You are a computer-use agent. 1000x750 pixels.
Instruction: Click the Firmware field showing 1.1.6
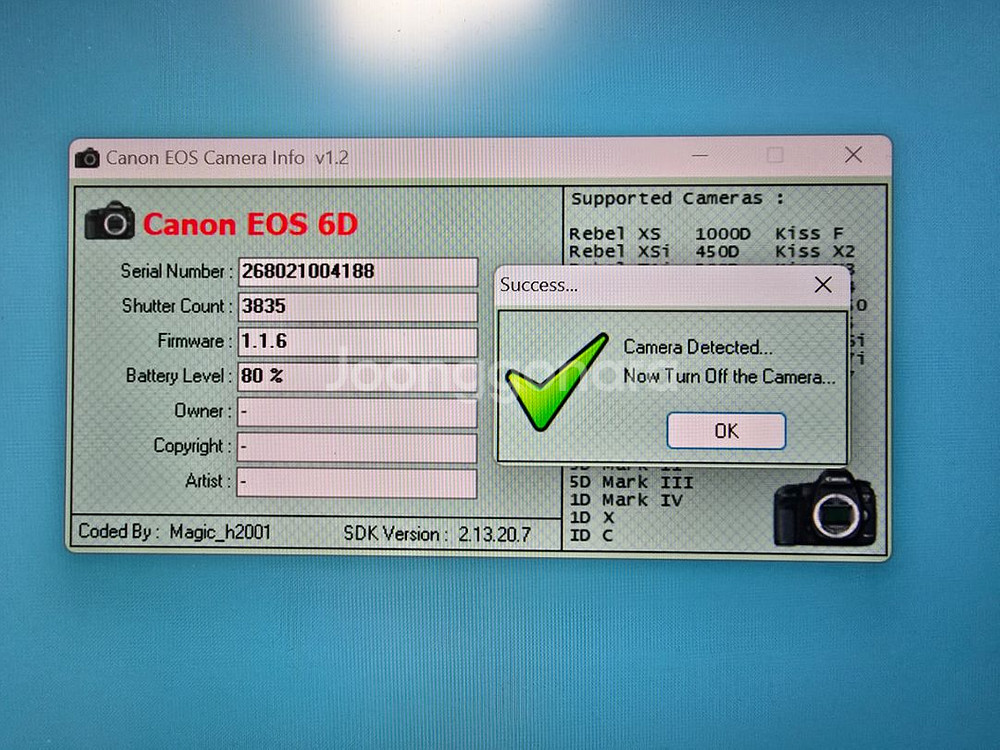(x=358, y=342)
